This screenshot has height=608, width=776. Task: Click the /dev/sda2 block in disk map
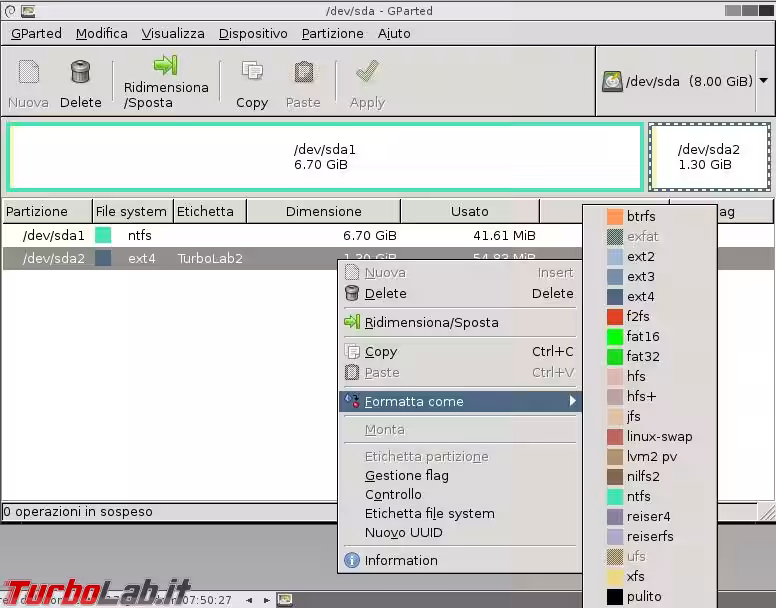709,157
